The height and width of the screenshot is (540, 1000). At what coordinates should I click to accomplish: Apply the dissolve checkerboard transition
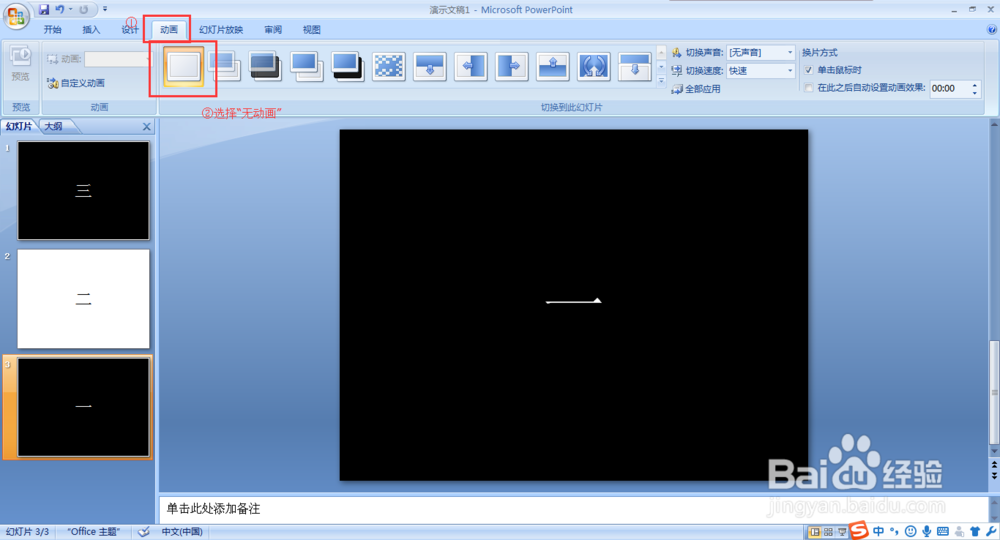point(388,66)
